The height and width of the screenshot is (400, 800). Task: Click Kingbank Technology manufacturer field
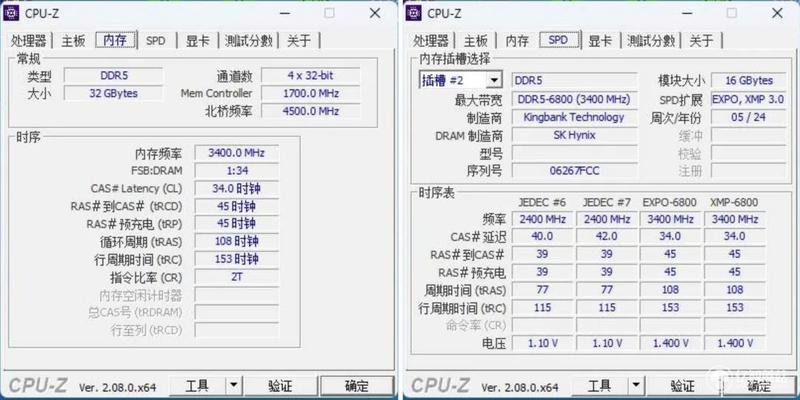click(574, 117)
